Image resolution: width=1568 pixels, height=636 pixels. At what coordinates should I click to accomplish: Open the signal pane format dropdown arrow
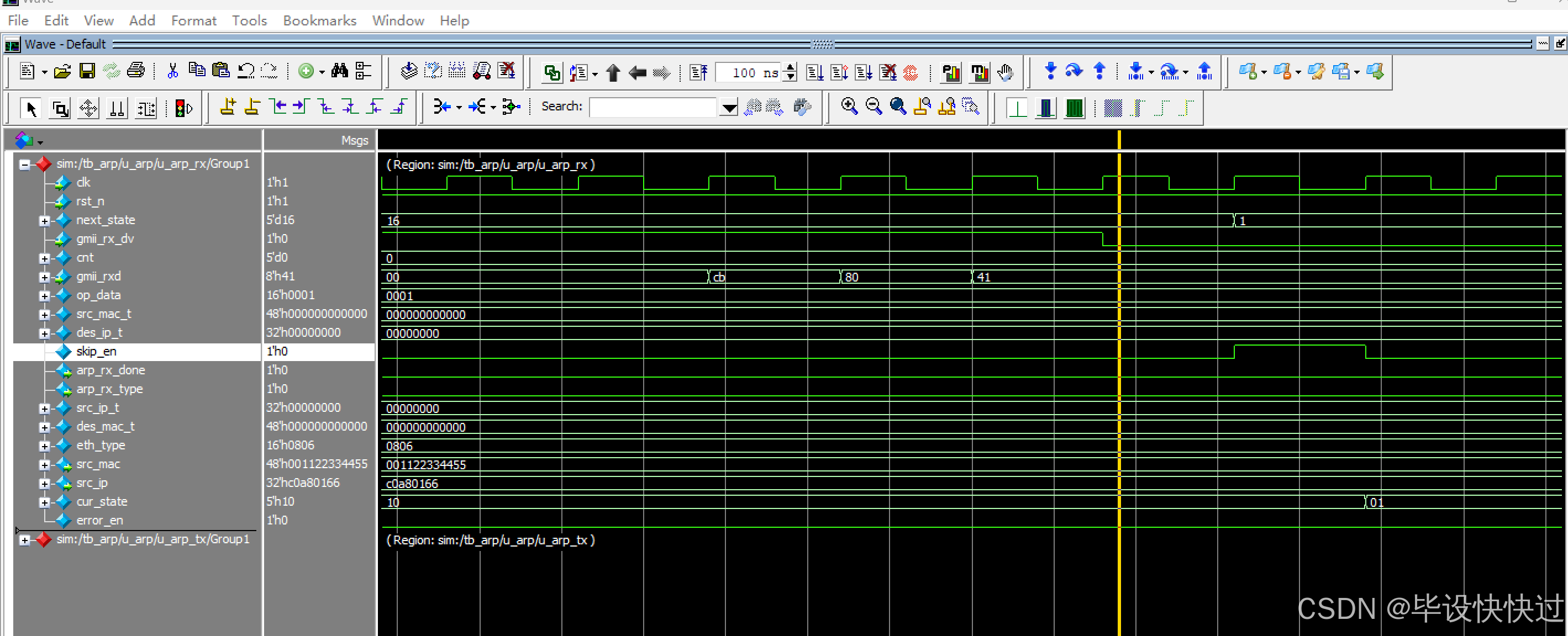[x=40, y=142]
